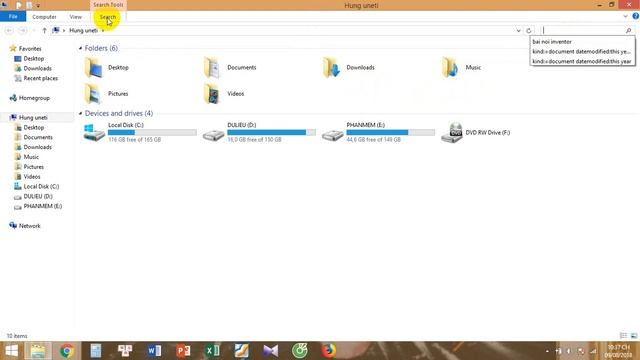The image size is (640, 360).
Task: Open Videos in the navigation pane
Action: [x=32, y=176]
